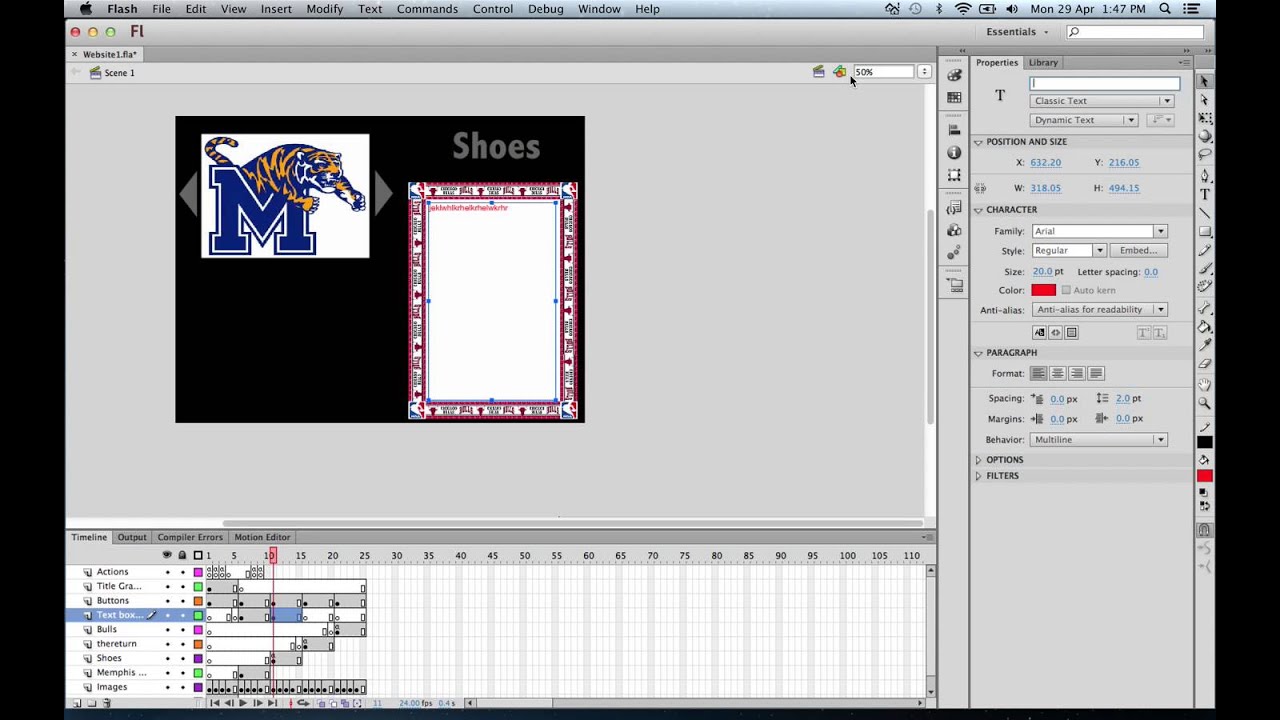This screenshot has width=1280, height=720.
Task: Click the Edit Scene icon above stage
Action: point(818,72)
